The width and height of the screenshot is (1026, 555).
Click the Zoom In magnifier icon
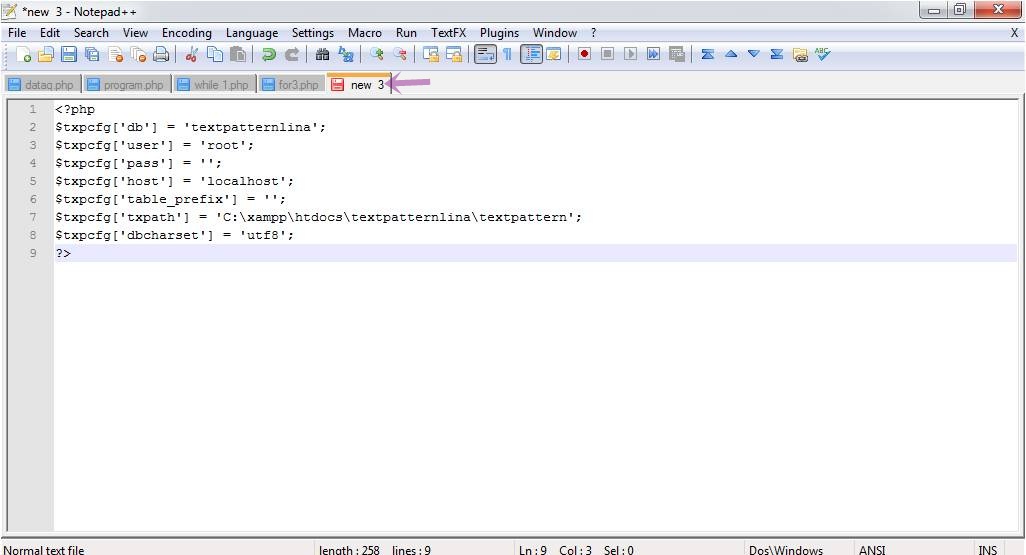[x=377, y=55]
